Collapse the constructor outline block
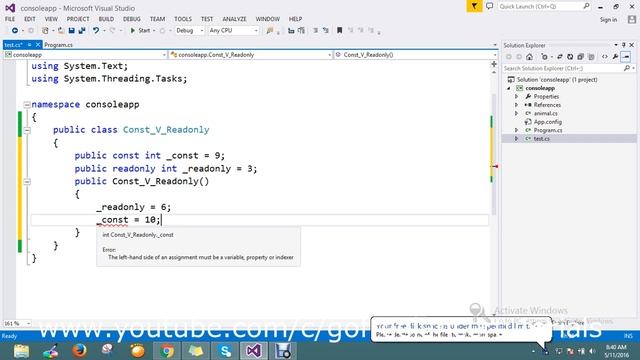640x360 pixels. [x=27, y=182]
